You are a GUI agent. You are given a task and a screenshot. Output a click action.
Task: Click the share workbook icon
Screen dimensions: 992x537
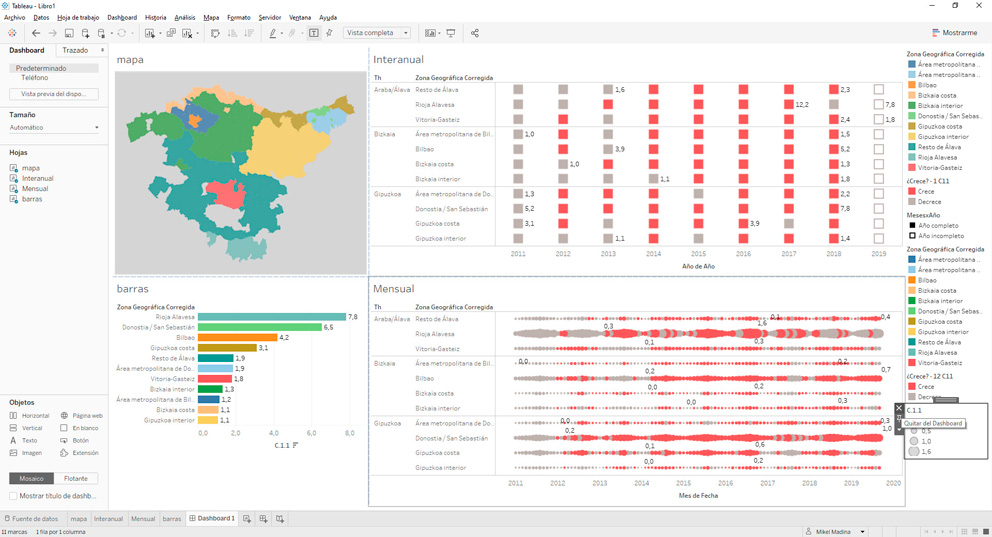[475, 33]
